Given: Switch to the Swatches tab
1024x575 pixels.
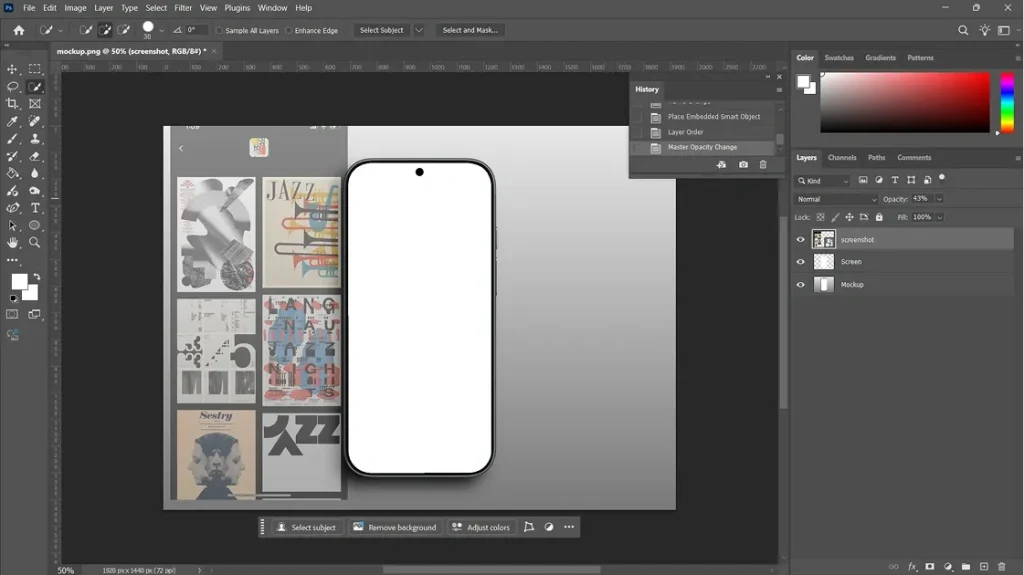Looking at the screenshot, I should coord(839,58).
